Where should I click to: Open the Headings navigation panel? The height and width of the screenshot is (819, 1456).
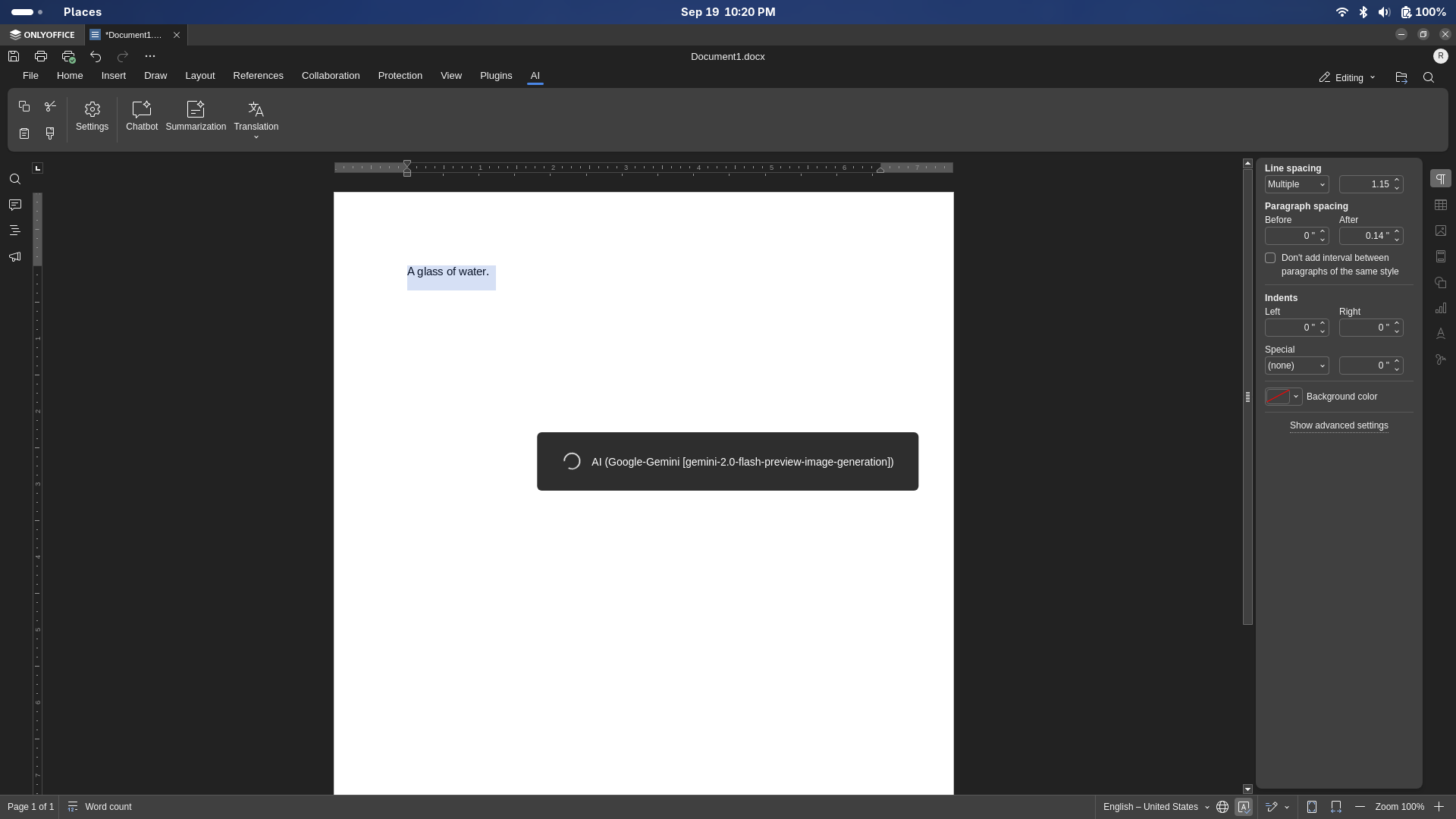[14, 231]
